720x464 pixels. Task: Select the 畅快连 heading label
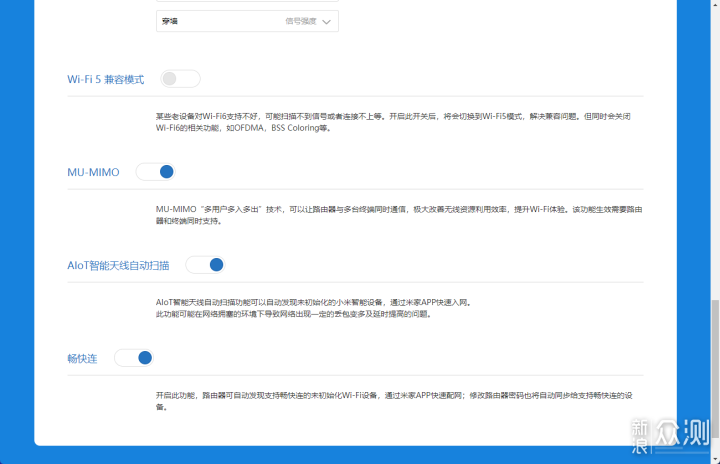82,358
